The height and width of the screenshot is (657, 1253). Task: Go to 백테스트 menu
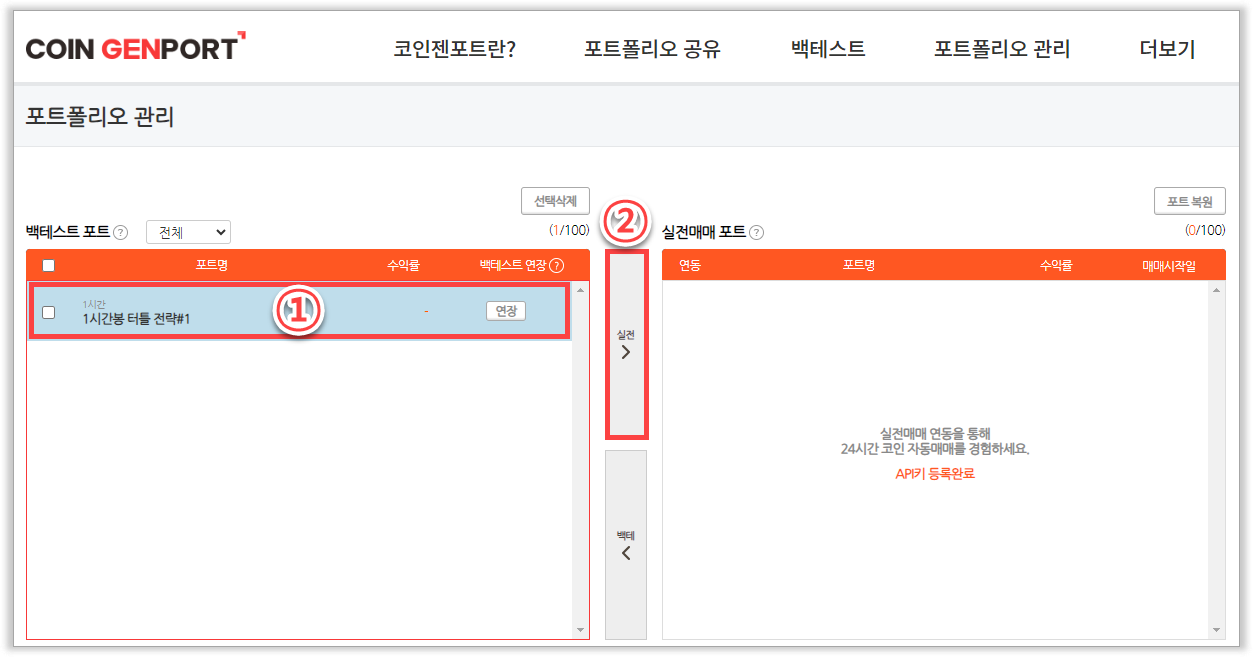pyautogui.click(x=827, y=50)
